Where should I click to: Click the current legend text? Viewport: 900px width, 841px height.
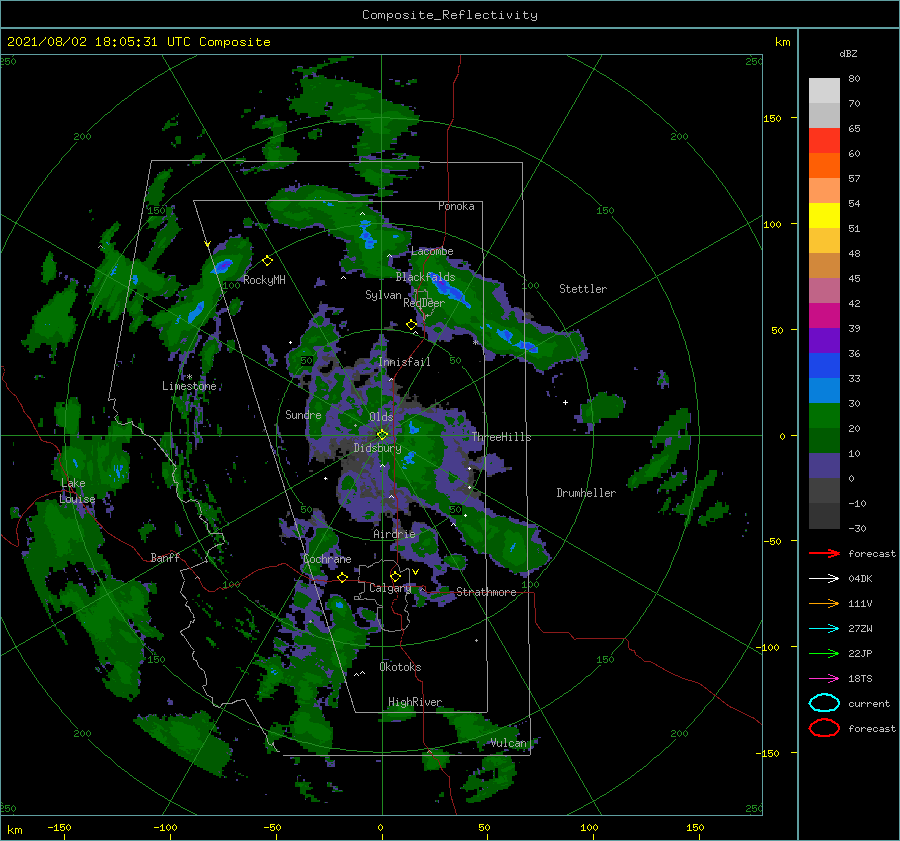point(869,703)
